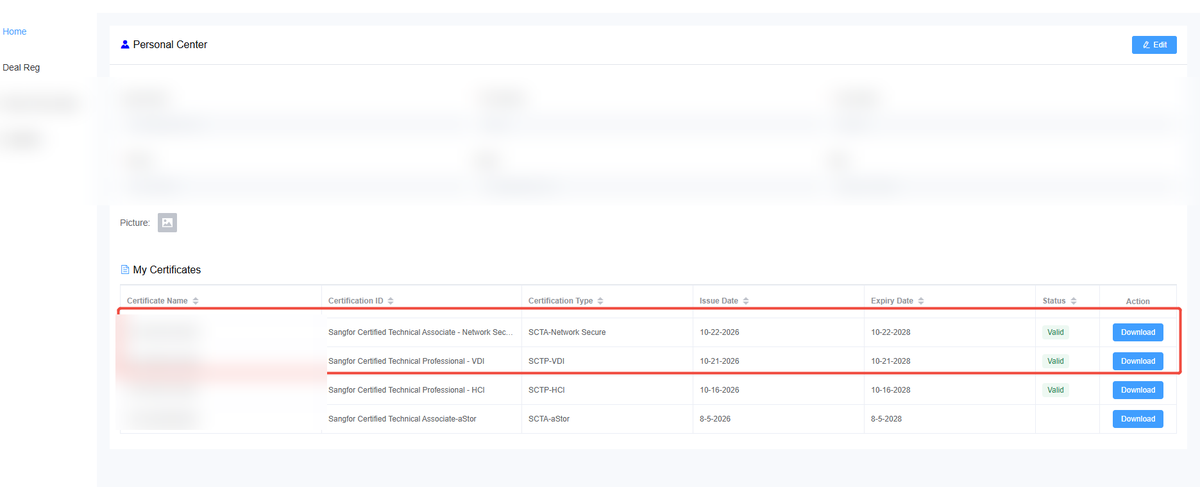Select the text 'Sangfor Certified Technical Associate-aStor'
The height and width of the screenshot is (487, 1200).
[x=402, y=419]
